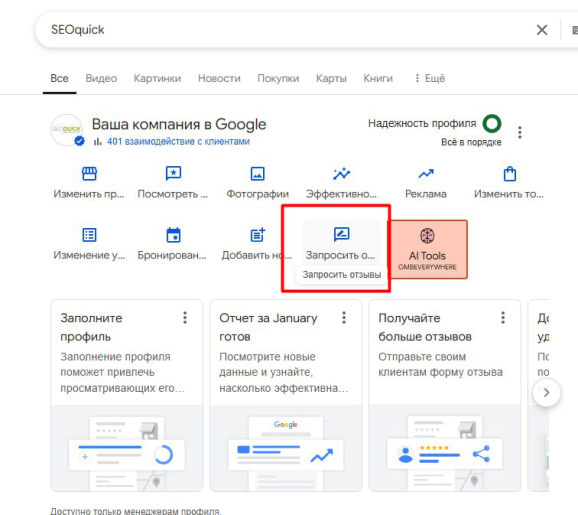Viewport: 578px width, 515px height.
Task: Open the Покупки tab
Action: coord(278,79)
